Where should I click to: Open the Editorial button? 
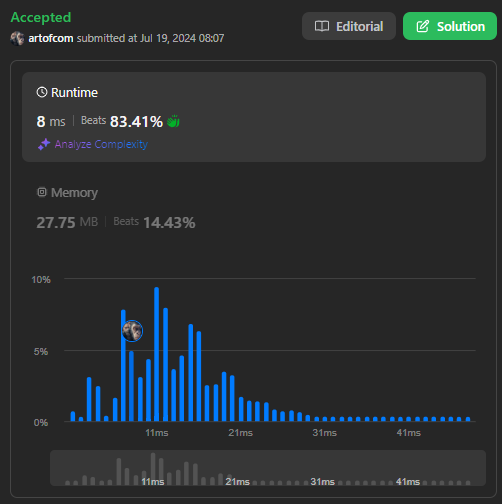(x=349, y=26)
